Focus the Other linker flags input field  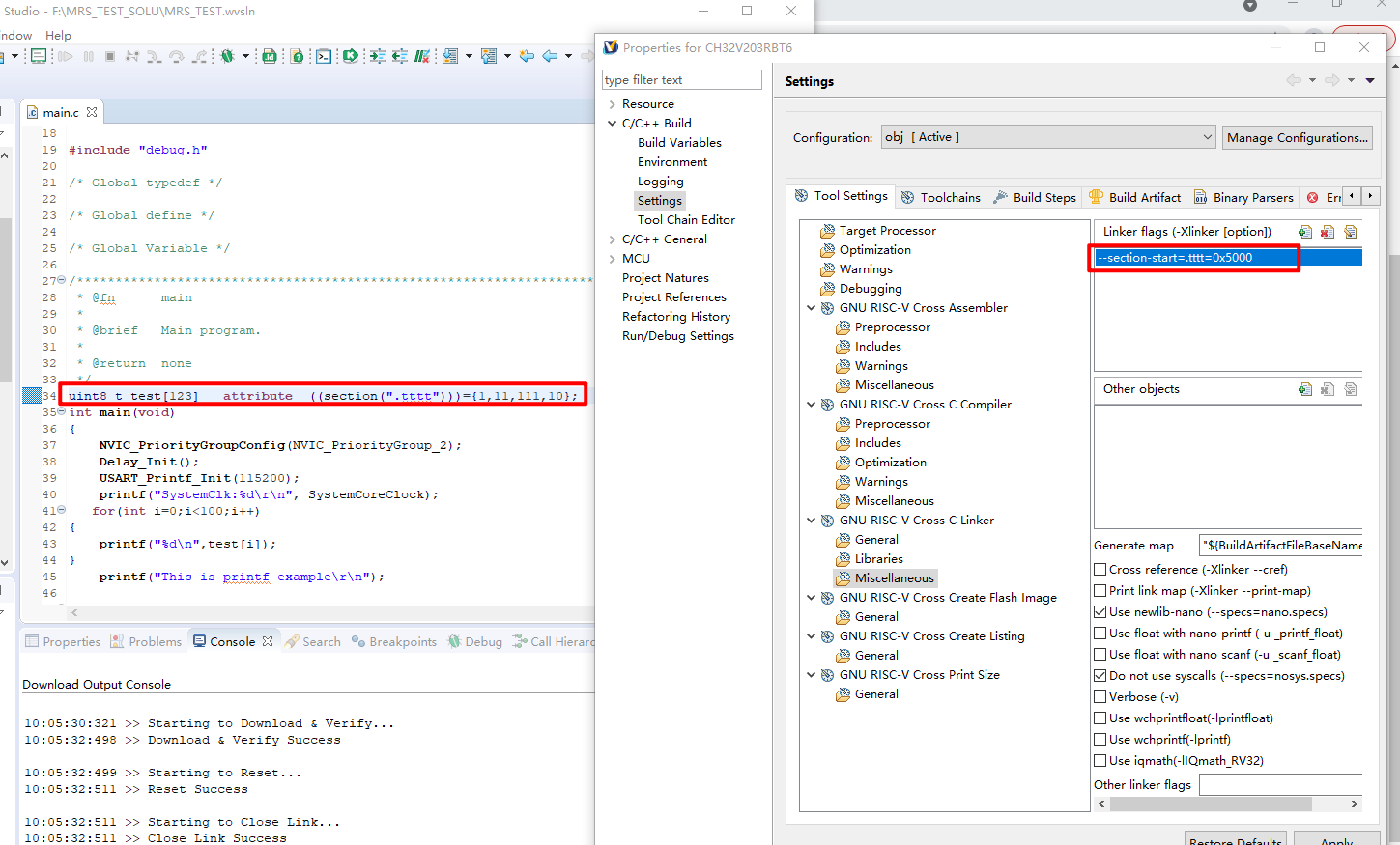tap(1279, 784)
